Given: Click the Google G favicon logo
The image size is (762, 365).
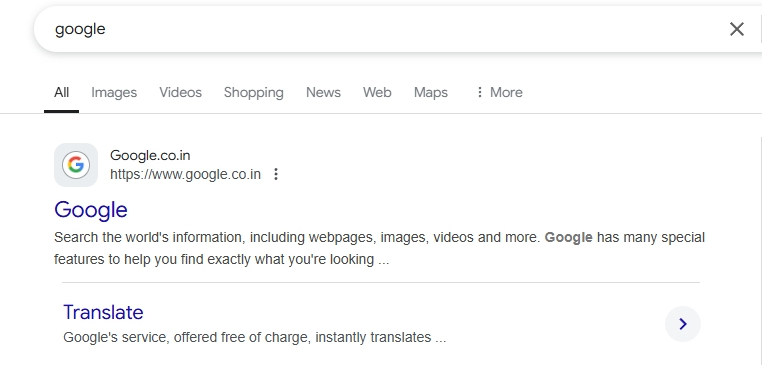Looking at the screenshot, I should point(76,165).
